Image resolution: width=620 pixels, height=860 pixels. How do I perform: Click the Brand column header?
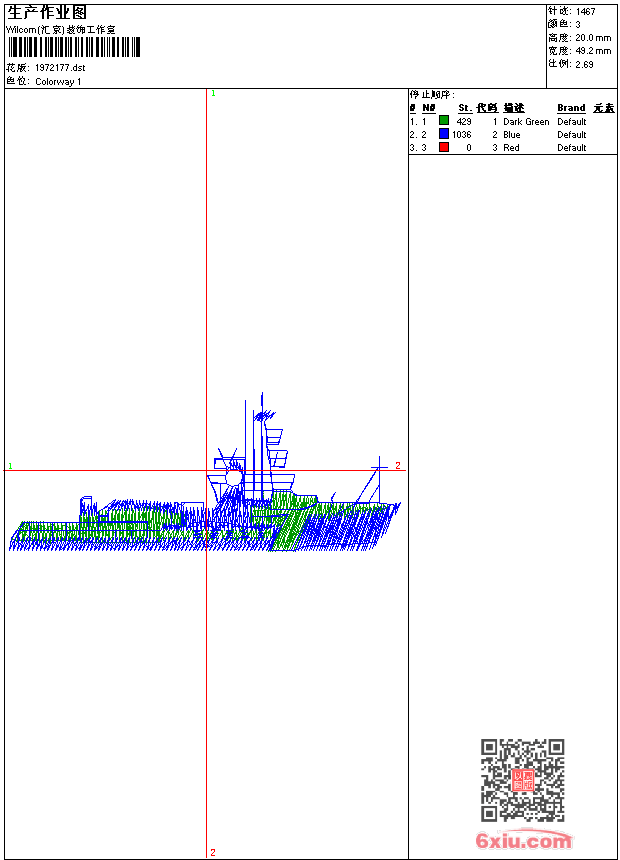point(571,108)
